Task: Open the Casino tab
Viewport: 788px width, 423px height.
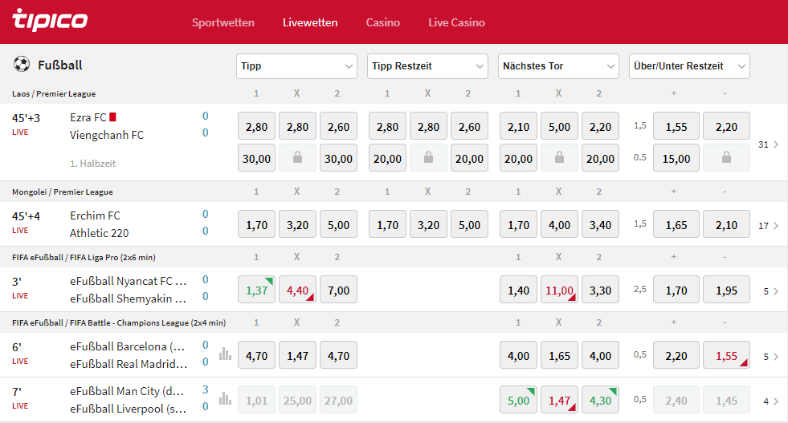Action: pyautogui.click(x=383, y=23)
